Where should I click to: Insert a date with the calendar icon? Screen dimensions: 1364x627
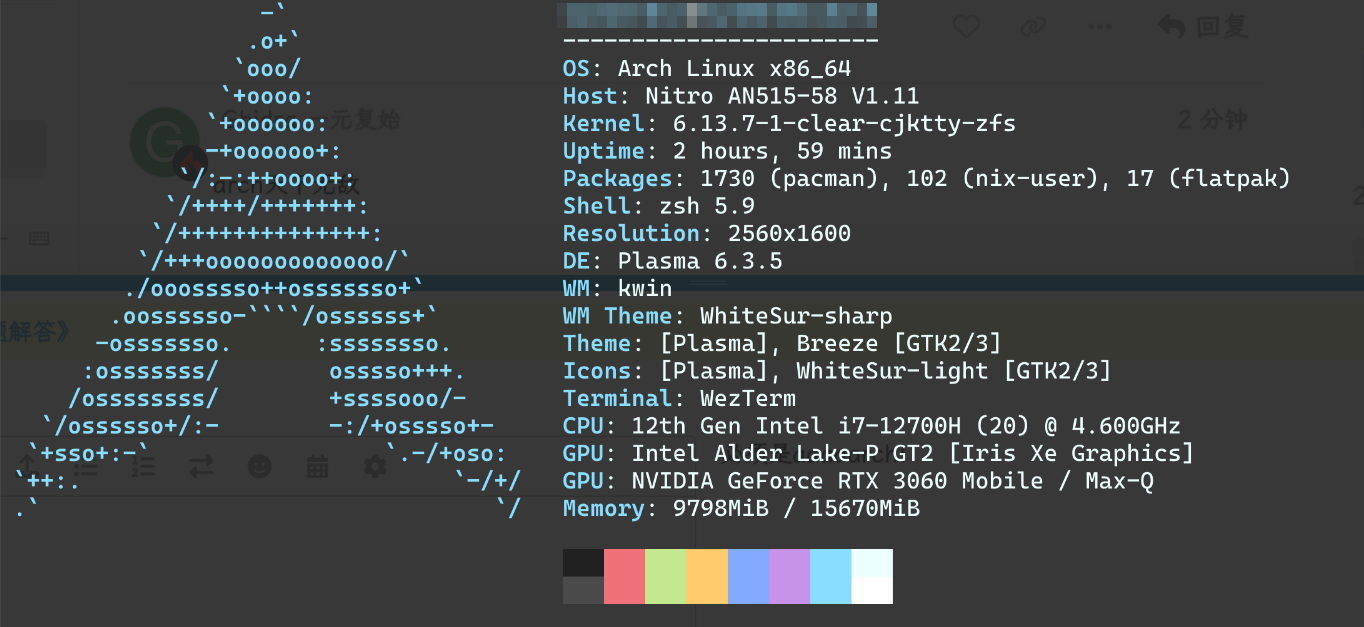[318, 466]
